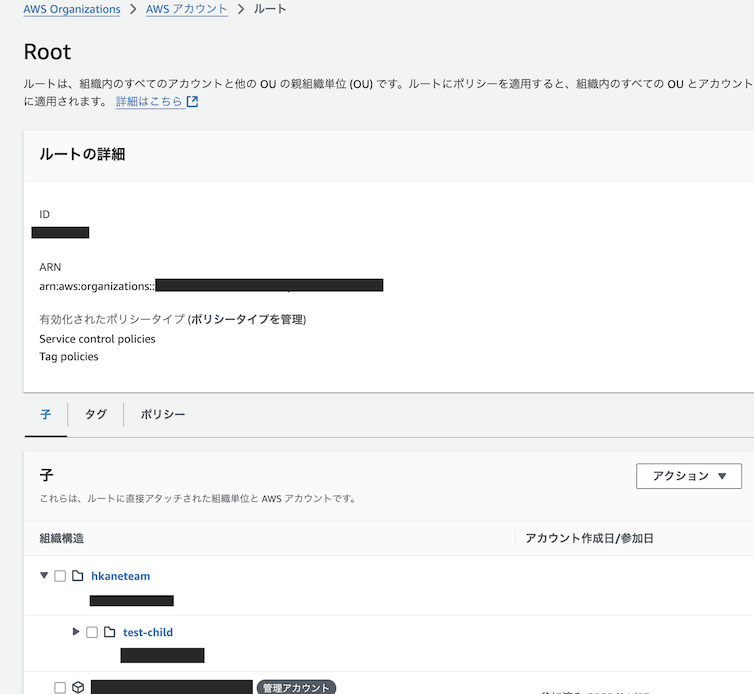Click the Service control policies text
754x694 pixels.
[98, 339]
